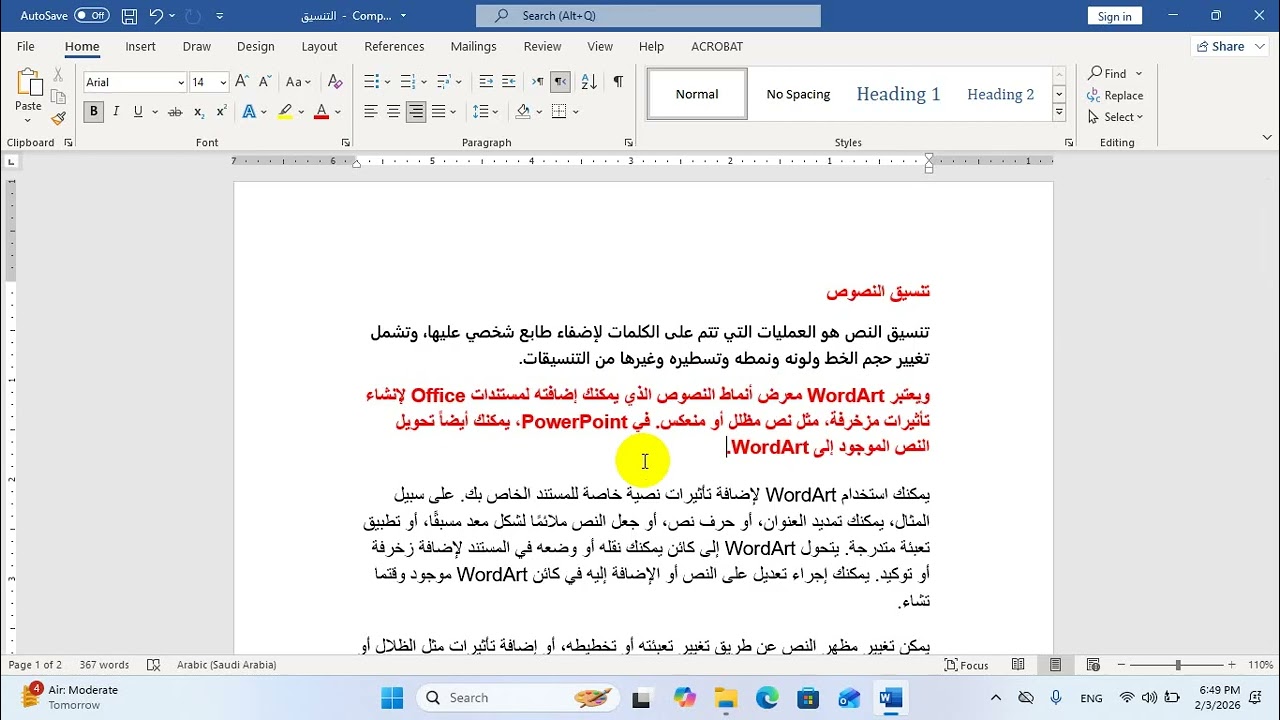Screen dimensions: 1280x720
Task: Click spelling proofing icon in status bar
Action: [x=153, y=665]
